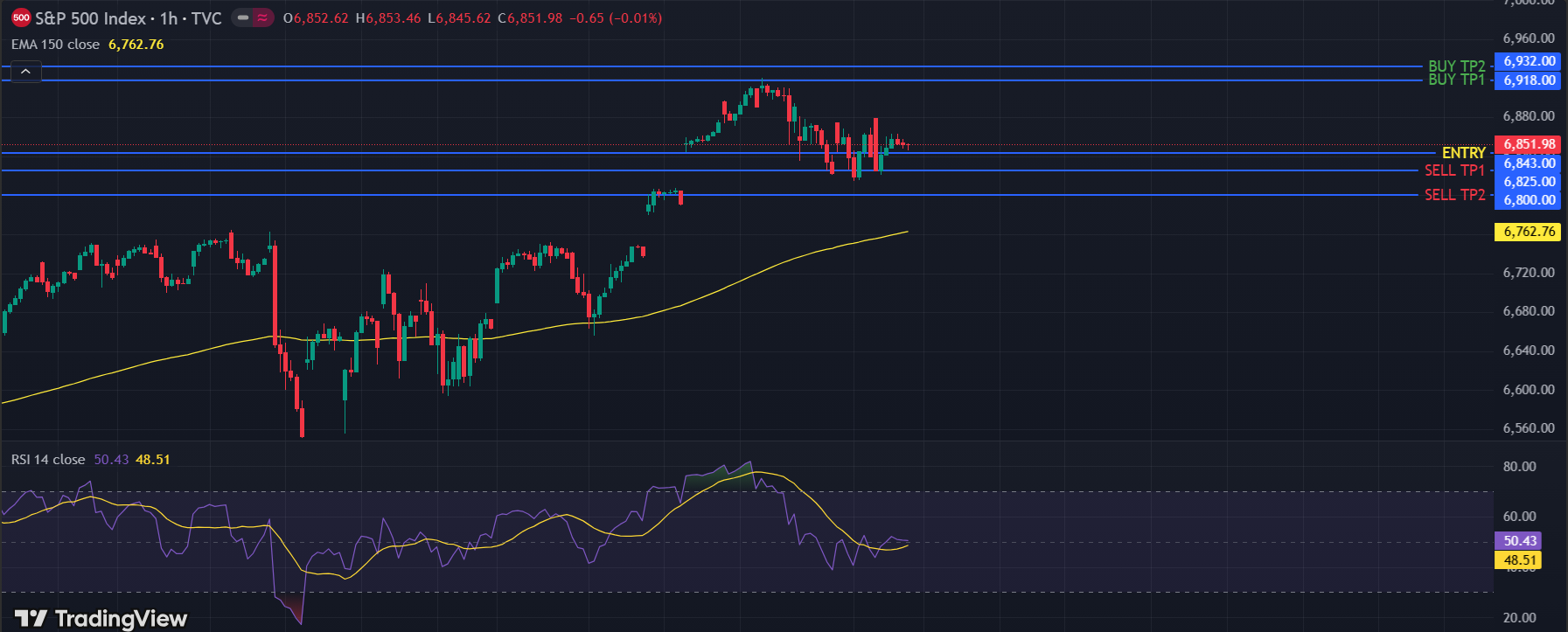Image resolution: width=1568 pixels, height=632 pixels.
Task: Click the BUY TP1 6,918.00 price label
Action: pyautogui.click(x=1529, y=80)
